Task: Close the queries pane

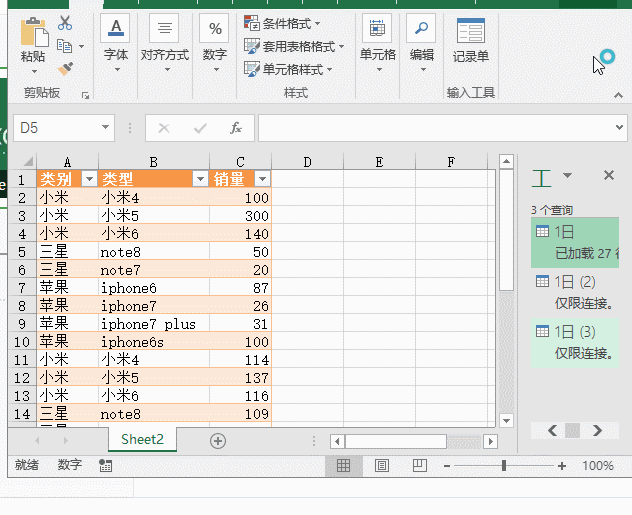Action: point(609,175)
